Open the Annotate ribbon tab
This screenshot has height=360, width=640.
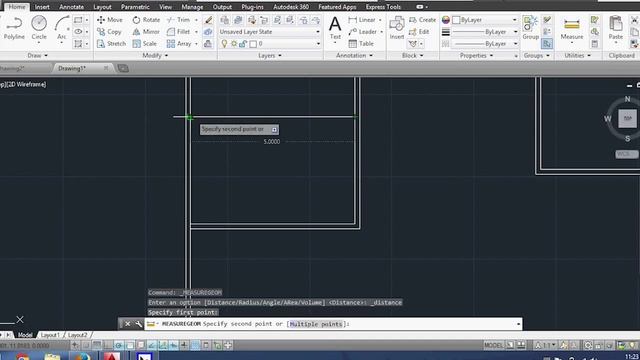[x=71, y=7]
